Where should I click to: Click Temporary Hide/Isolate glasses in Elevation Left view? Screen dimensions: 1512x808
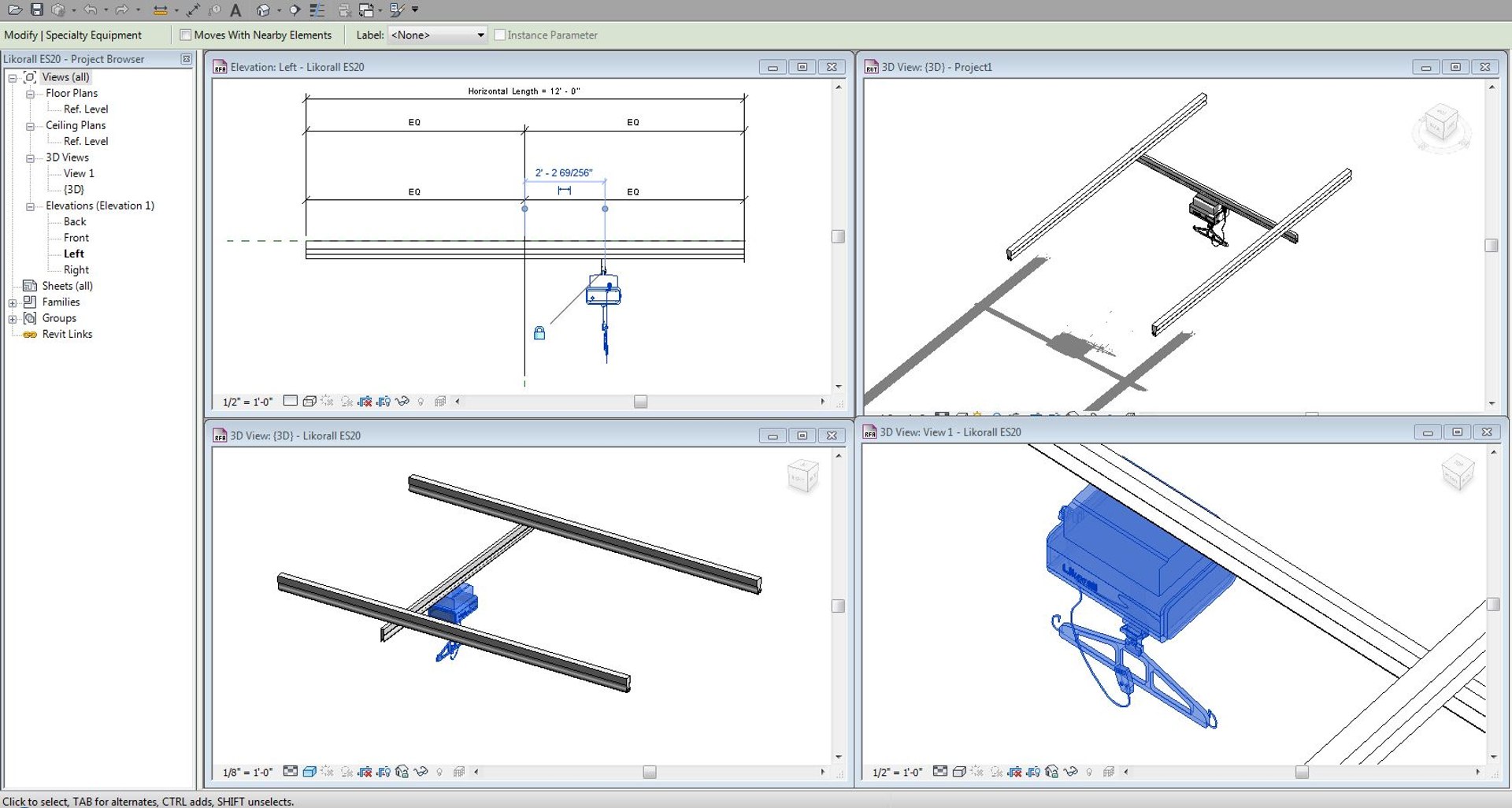click(x=402, y=401)
